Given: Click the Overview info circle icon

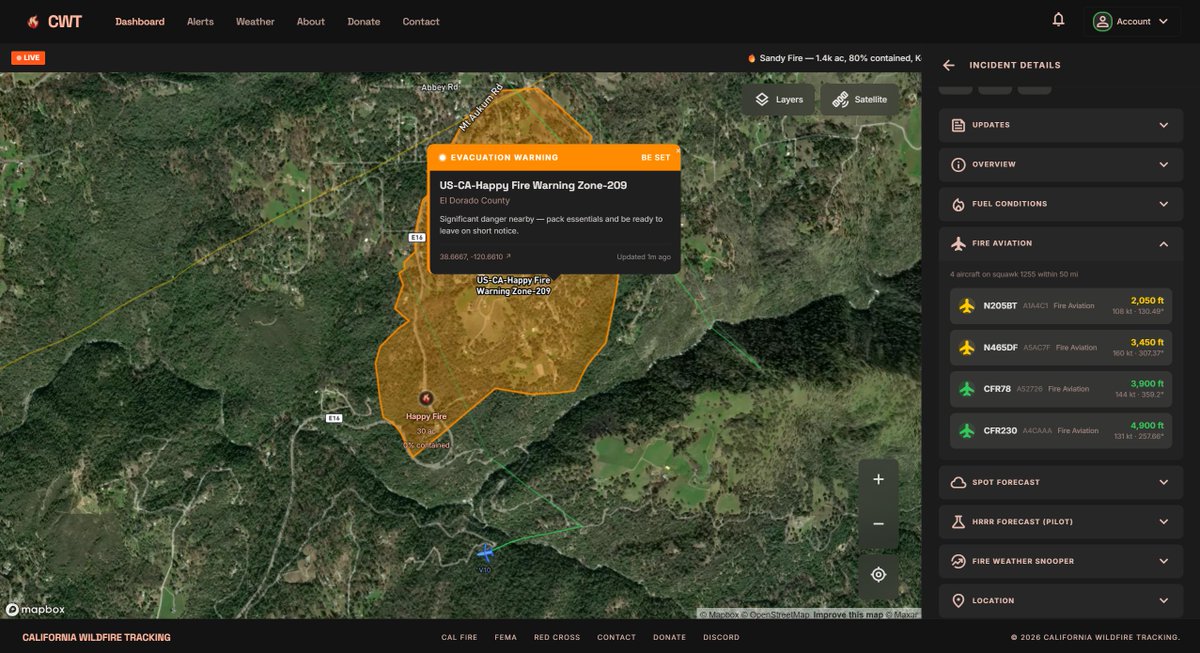Looking at the screenshot, I should tap(958, 164).
